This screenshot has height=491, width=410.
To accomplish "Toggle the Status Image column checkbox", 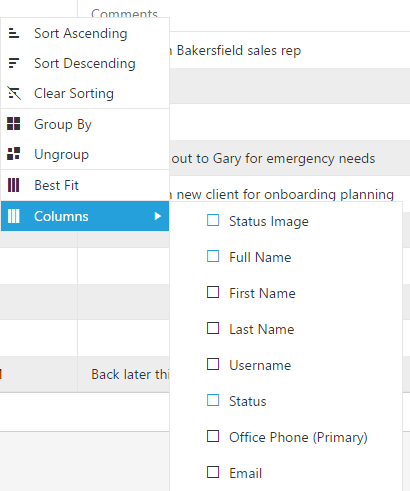I will pos(213,220).
